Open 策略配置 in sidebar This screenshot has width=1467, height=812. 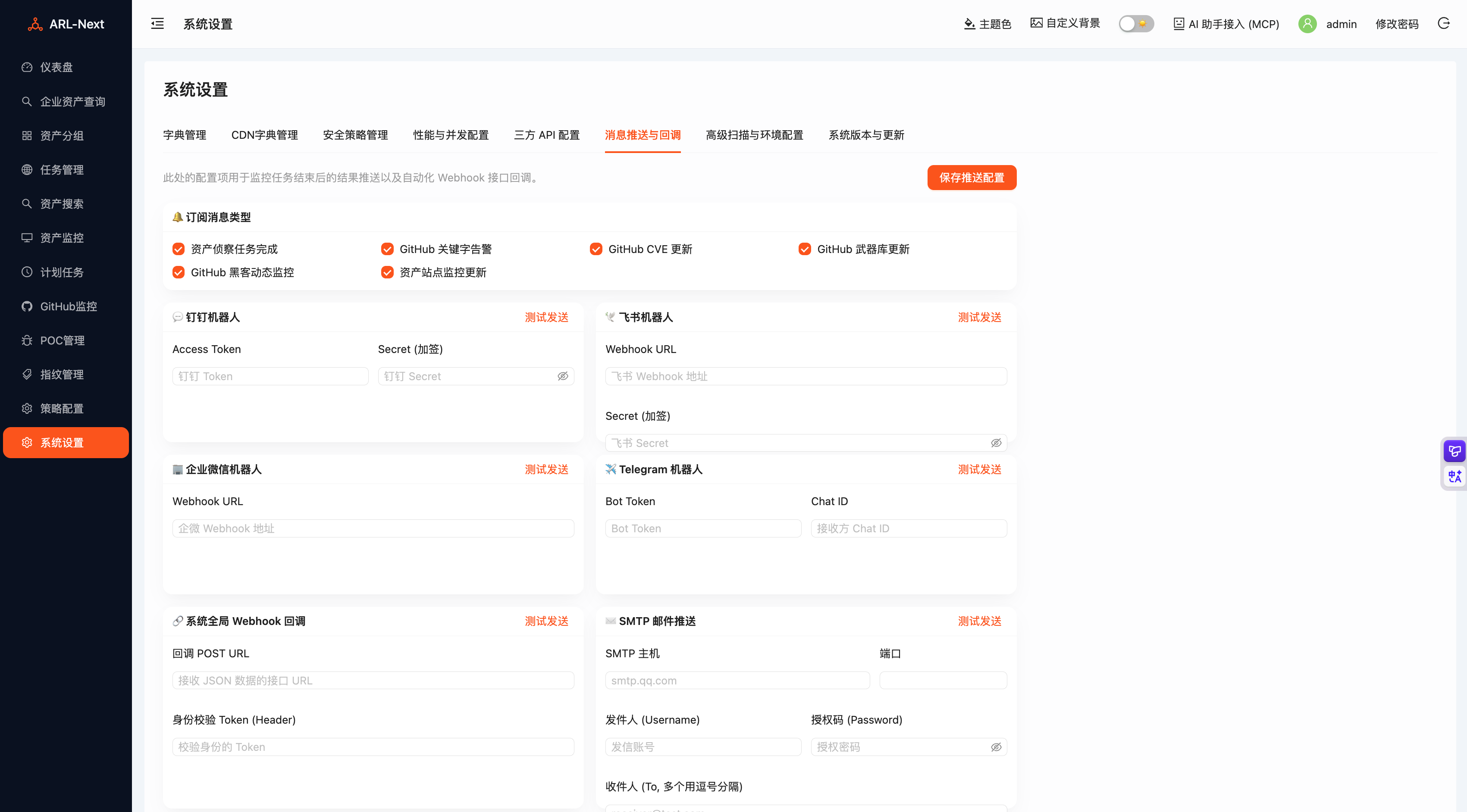(66, 409)
